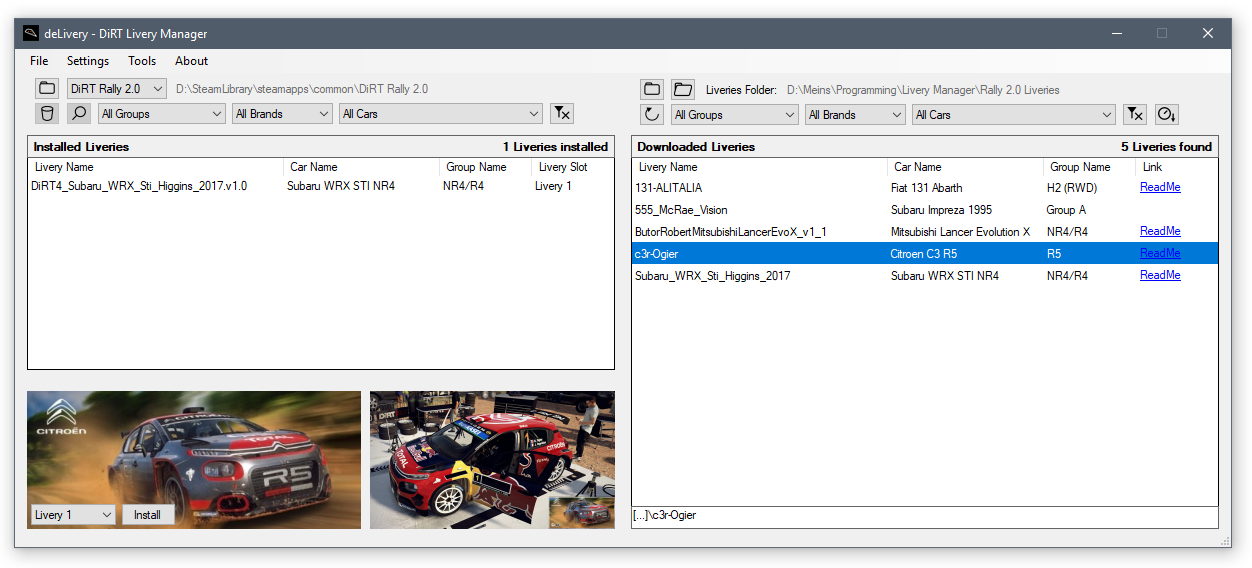Click the Install button
This screenshot has width=1252, height=568.
pos(148,515)
